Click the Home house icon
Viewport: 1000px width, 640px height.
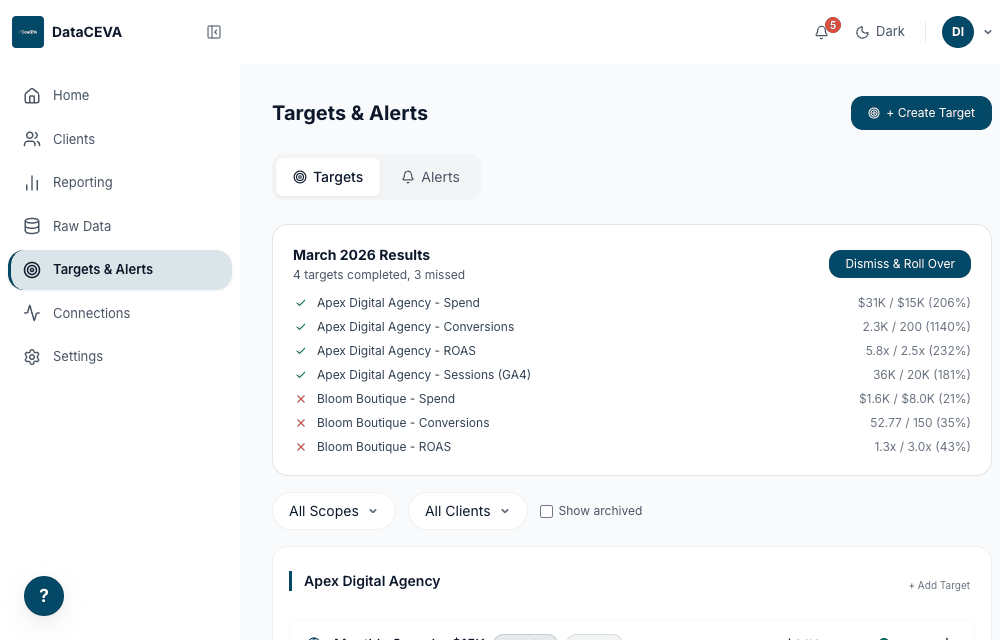click(x=32, y=96)
